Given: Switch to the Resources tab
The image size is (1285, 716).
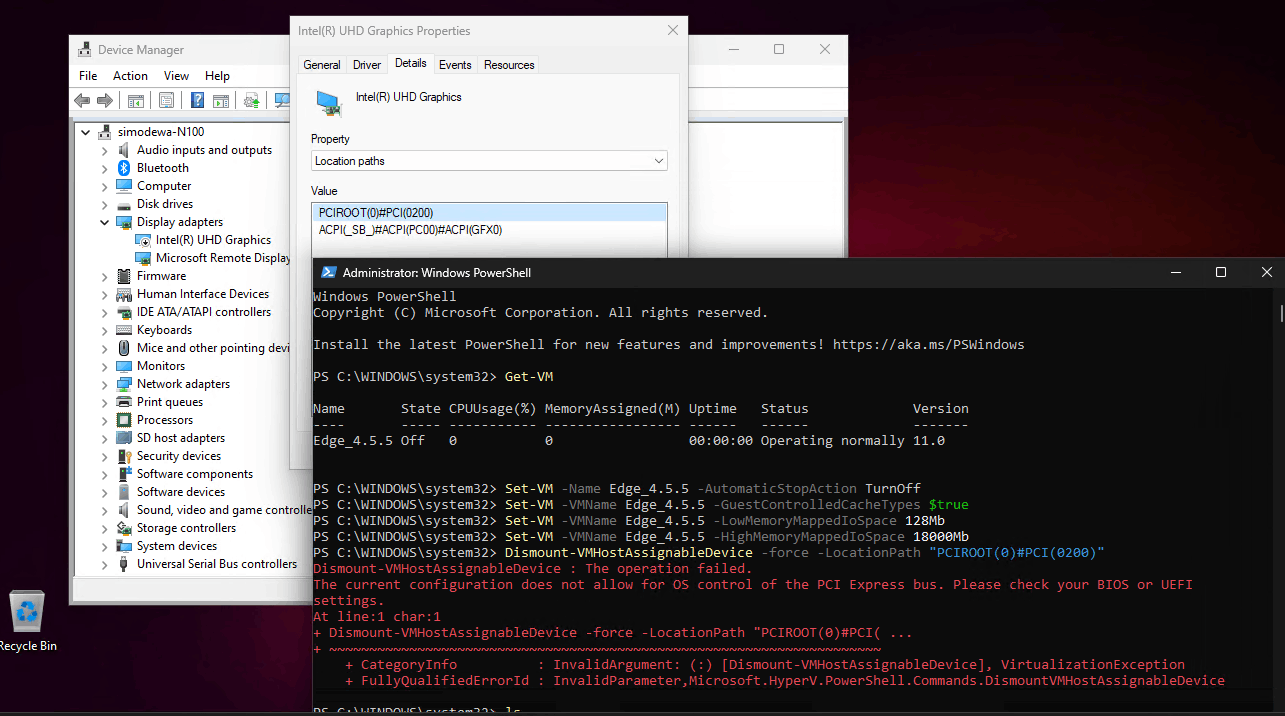Looking at the screenshot, I should pyautogui.click(x=509, y=65).
